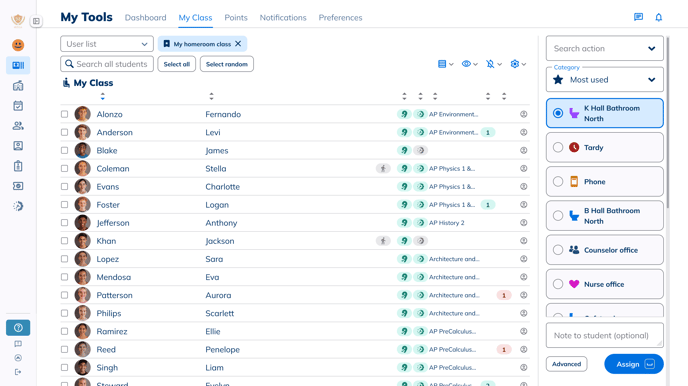Check the box for Anderson Levi
The image size is (688, 386).
(64, 132)
